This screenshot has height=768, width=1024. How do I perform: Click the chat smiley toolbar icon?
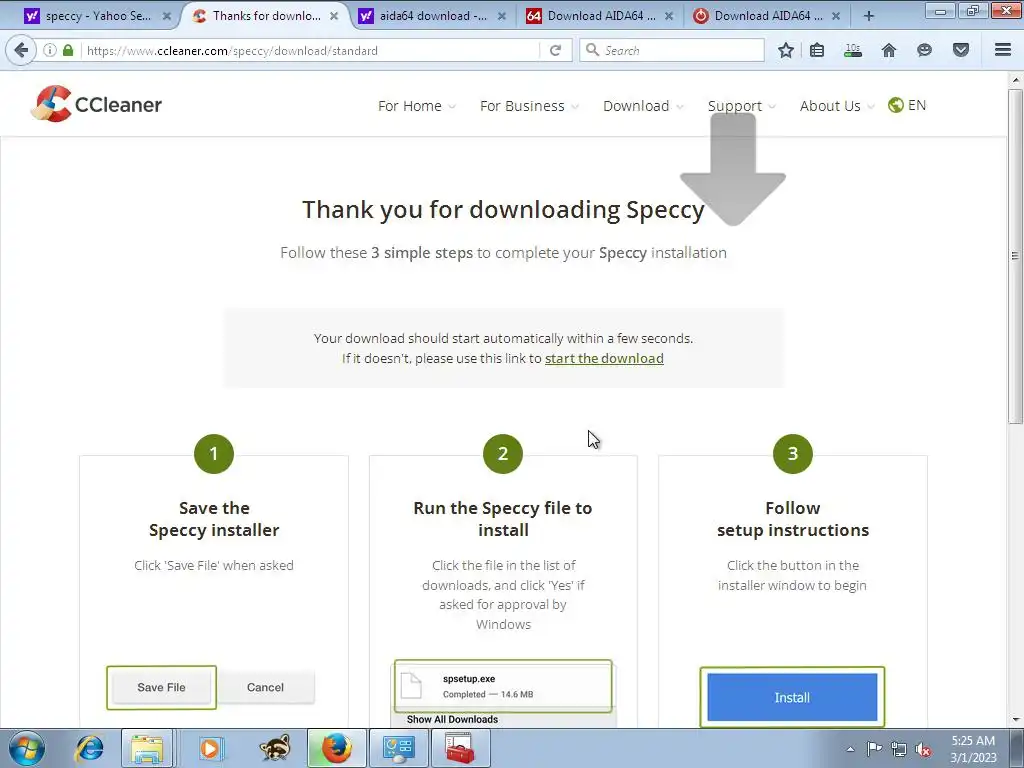[924, 50]
